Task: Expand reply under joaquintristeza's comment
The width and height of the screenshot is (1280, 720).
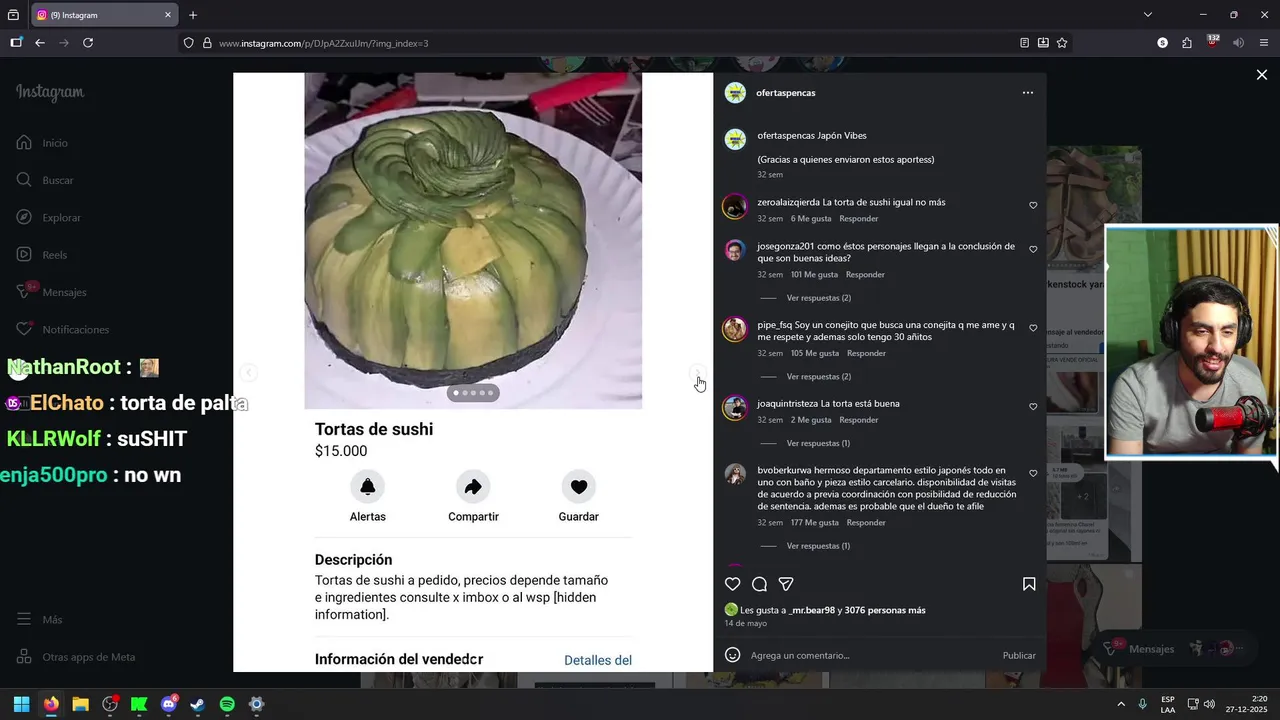Action: [x=818, y=443]
